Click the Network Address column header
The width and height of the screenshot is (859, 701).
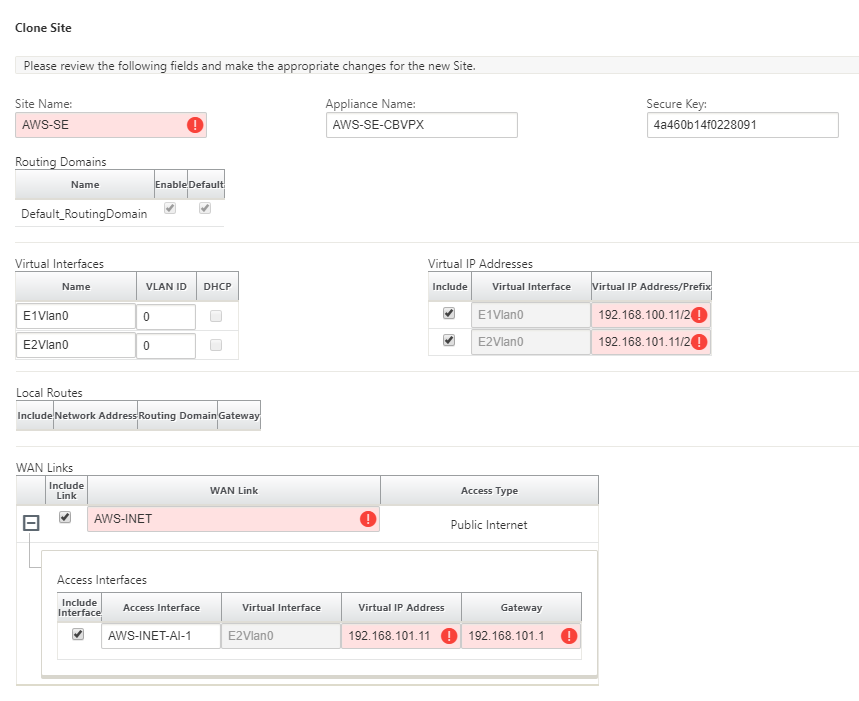(95, 416)
